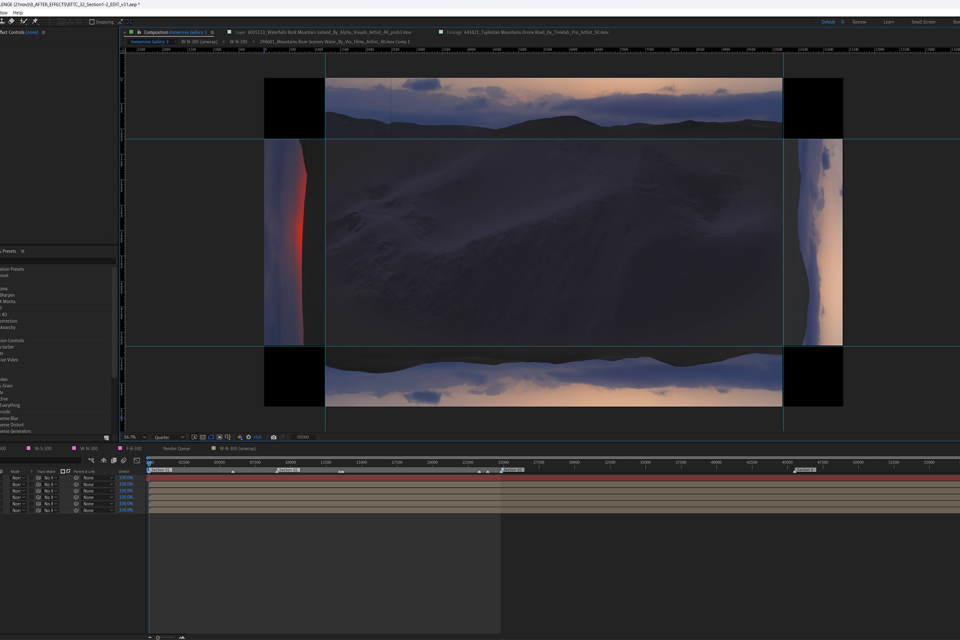Take a snapshot with the camera icon
Image resolution: width=960 pixels, height=640 pixels.
pyautogui.click(x=273, y=437)
